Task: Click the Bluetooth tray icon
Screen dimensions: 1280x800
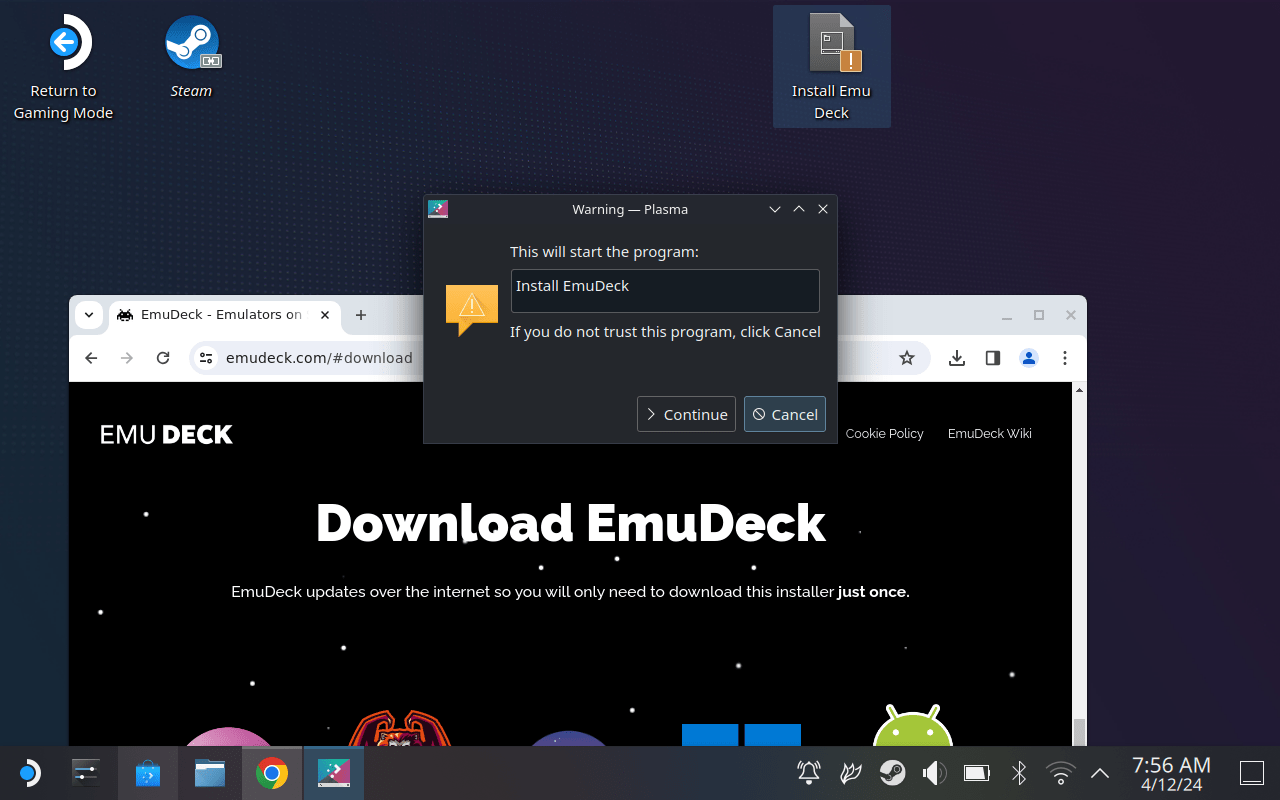Action: click(x=1019, y=772)
